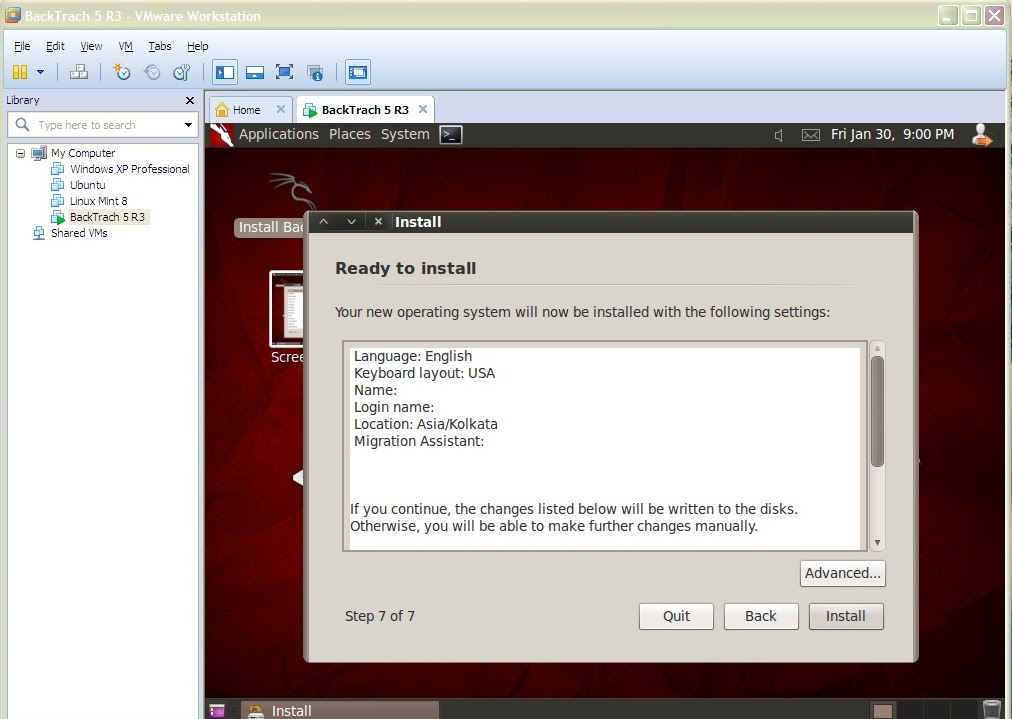The height and width of the screenshot is (719, 1012).
Task: Click the BackTrack dragon logo icon
Action: click(221, 134)
